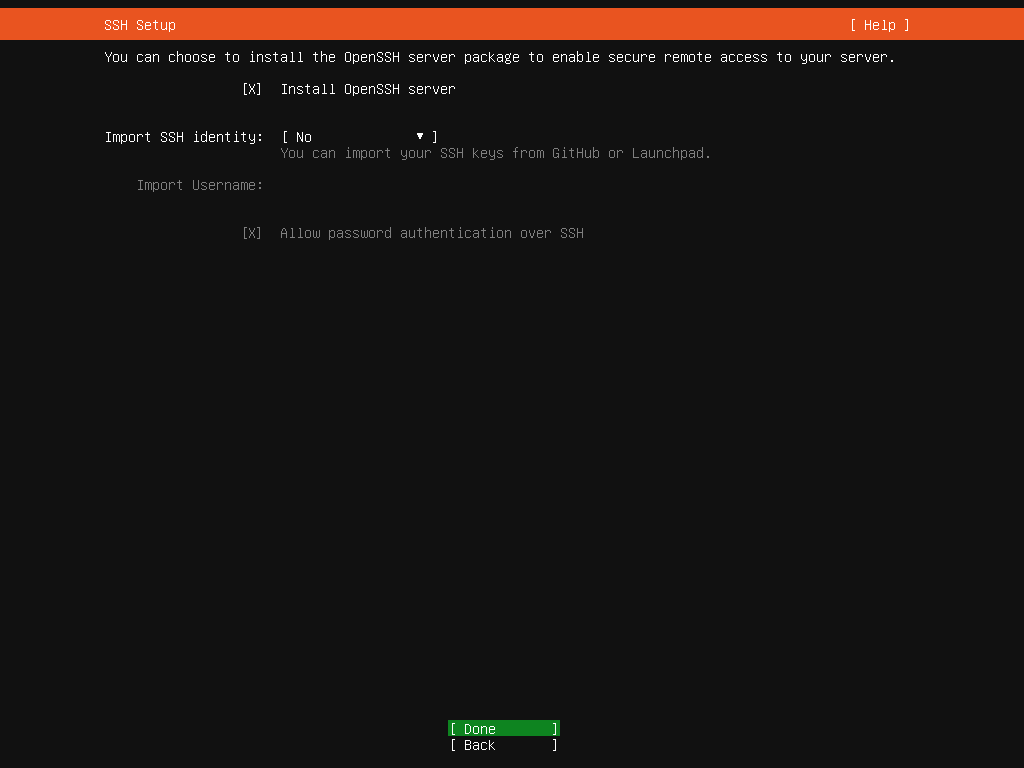Toggle the Install OpenSSH server checkbox

click(252, 89)
